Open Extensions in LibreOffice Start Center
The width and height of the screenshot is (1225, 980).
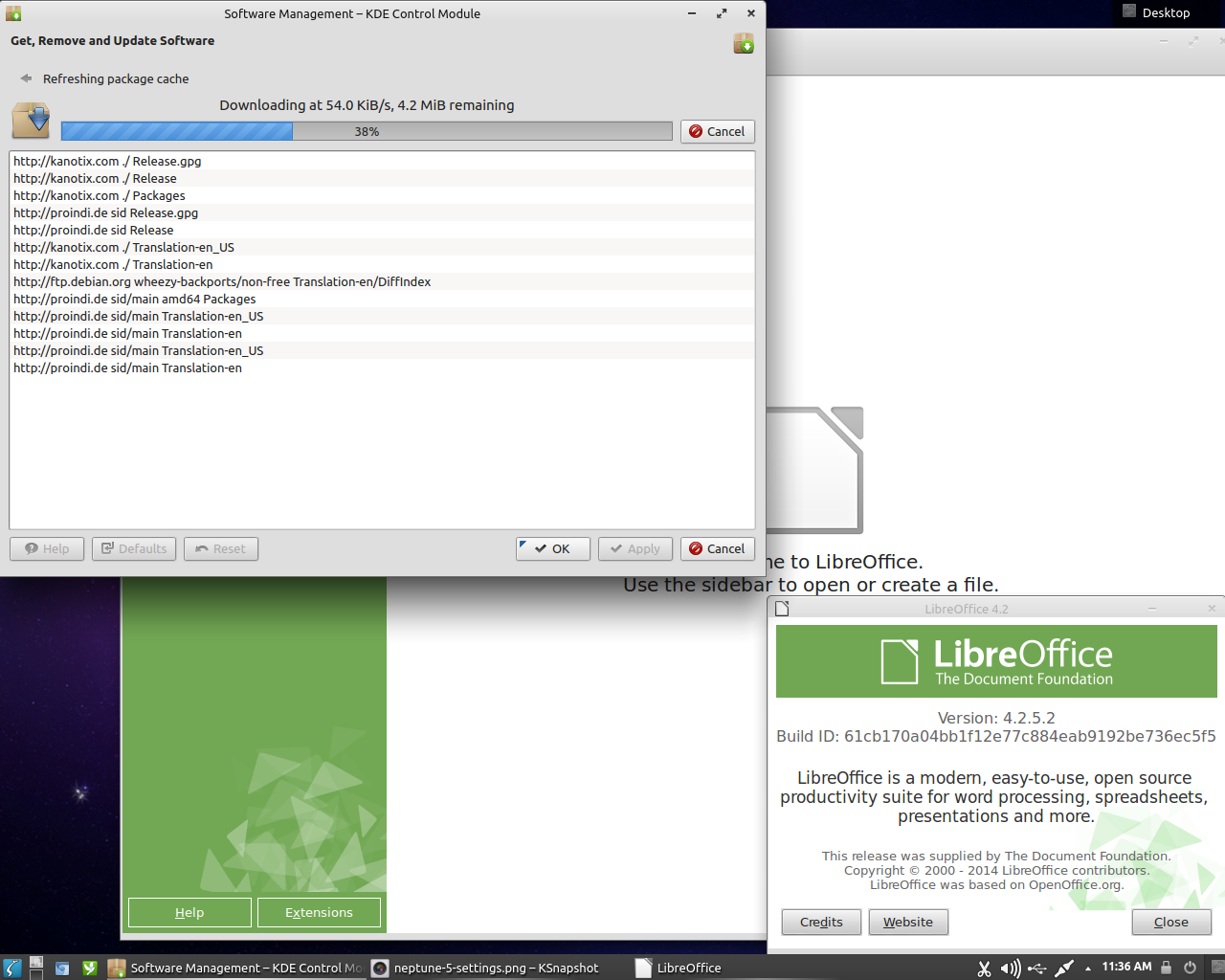pos(319,912)
